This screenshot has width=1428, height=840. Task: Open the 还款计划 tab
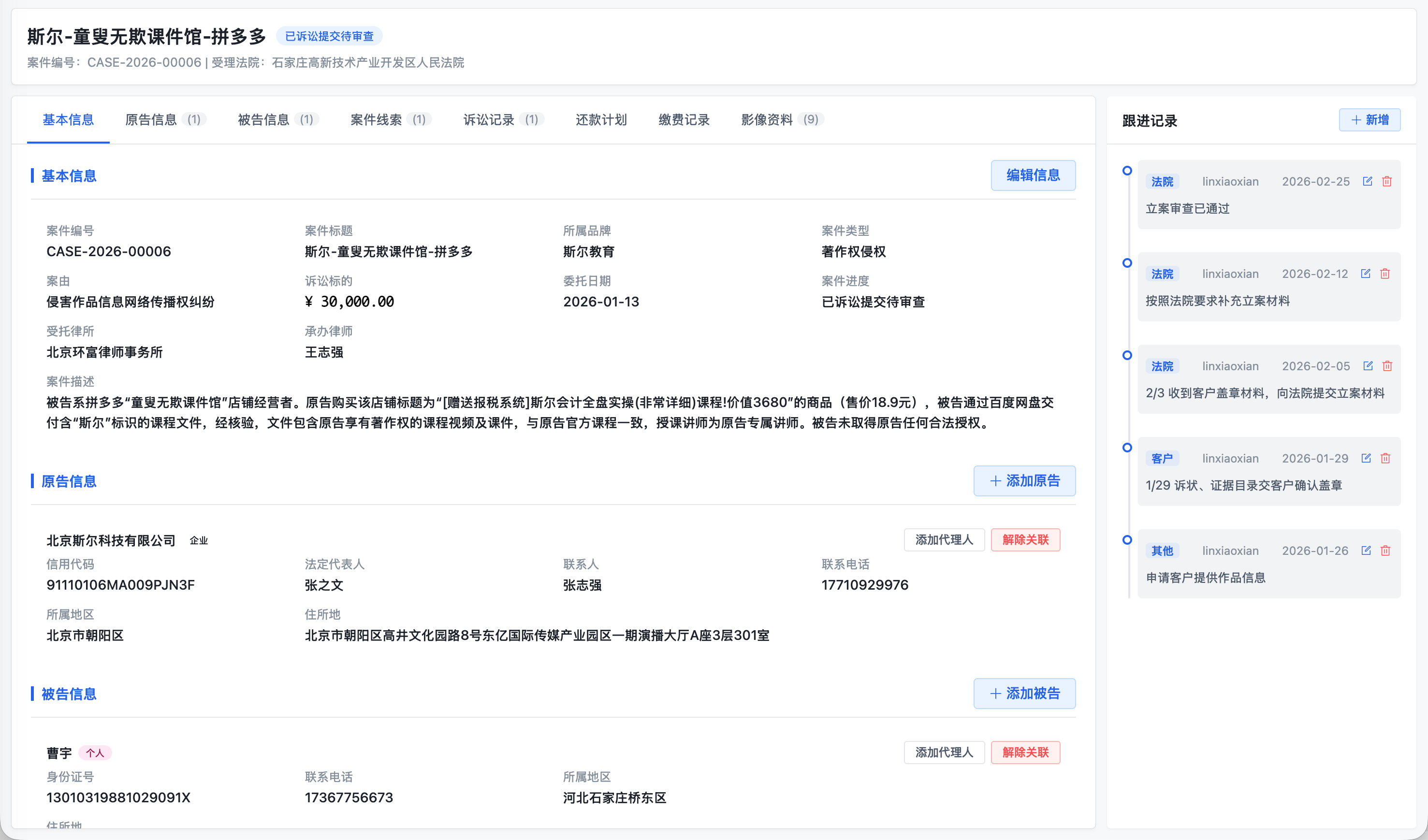click(601, 119)
